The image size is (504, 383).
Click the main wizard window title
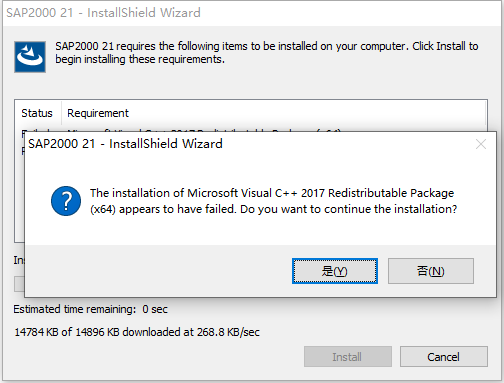click(x=103, y=13)
